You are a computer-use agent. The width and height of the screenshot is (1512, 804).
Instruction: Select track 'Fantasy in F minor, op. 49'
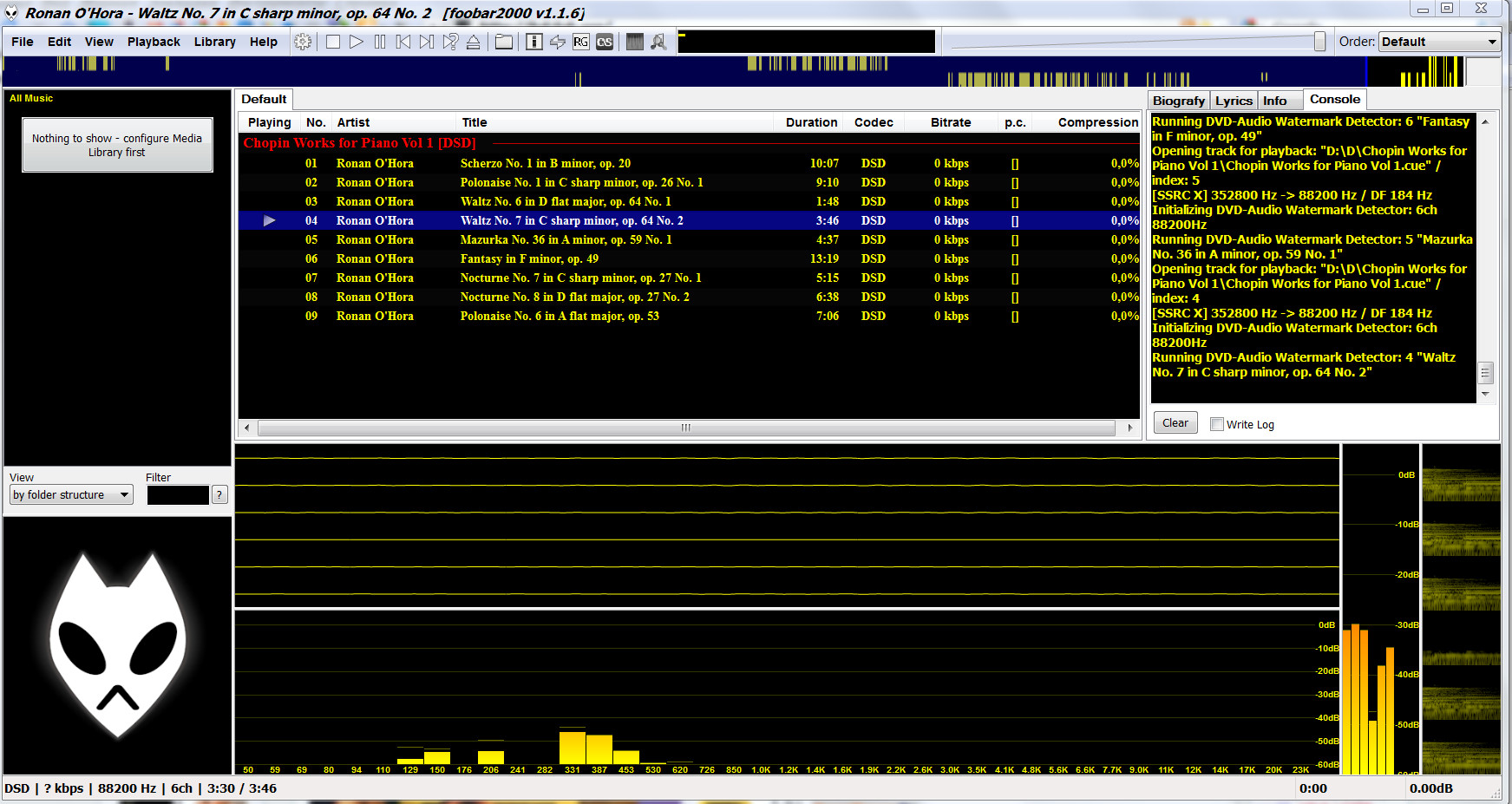(x=529, y=258)
